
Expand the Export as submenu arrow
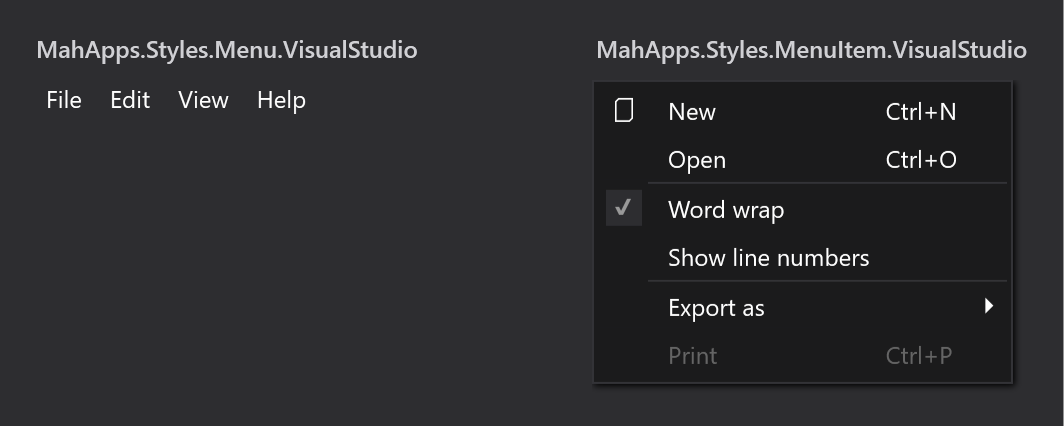tap(989, 306)
